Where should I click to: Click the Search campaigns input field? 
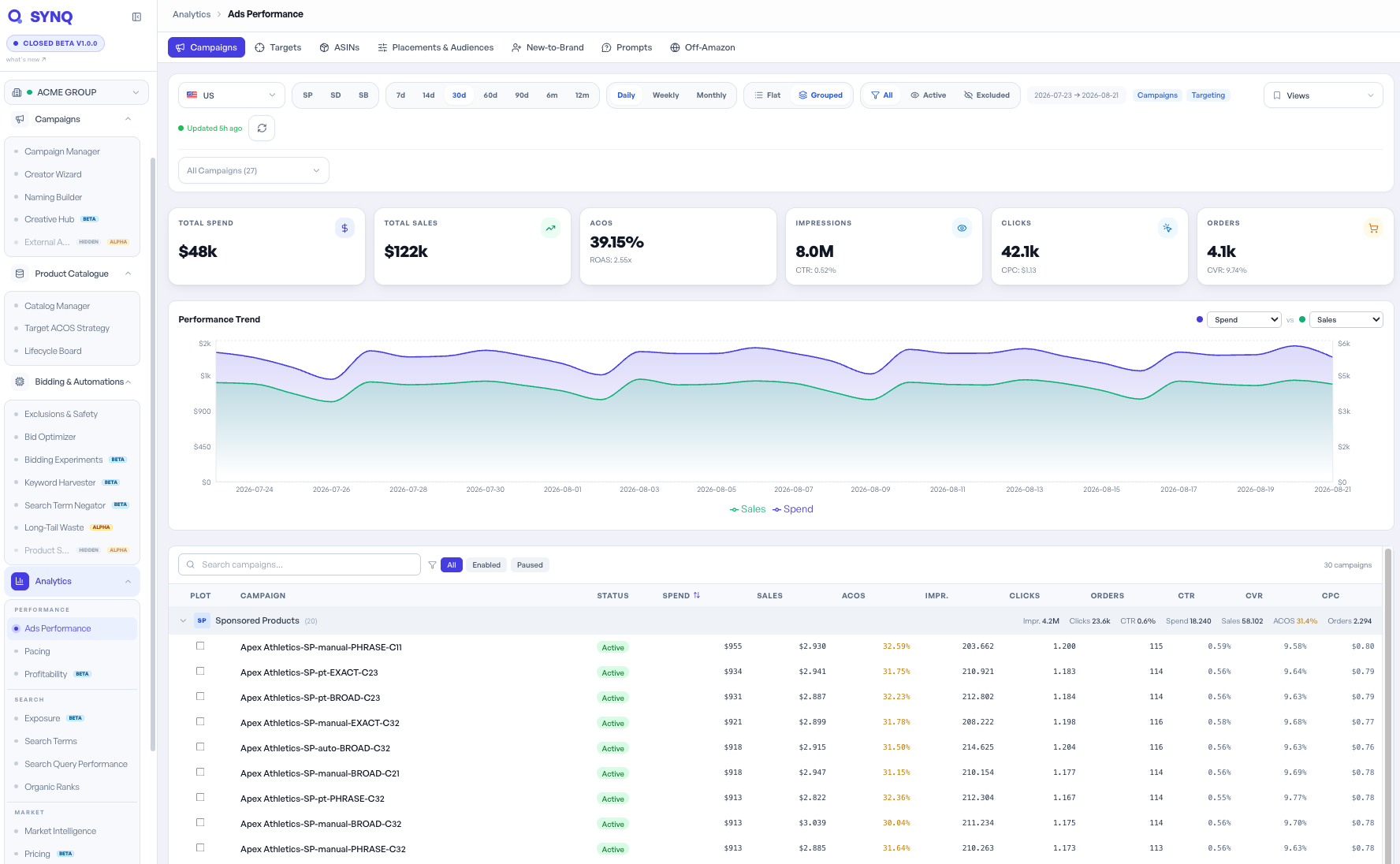tap(300, 564)
